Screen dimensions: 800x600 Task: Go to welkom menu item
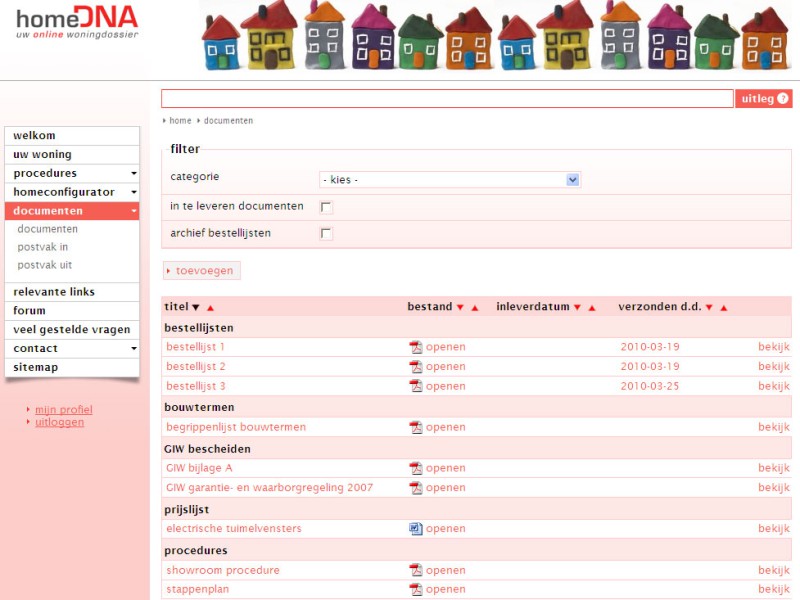(72, 136)
